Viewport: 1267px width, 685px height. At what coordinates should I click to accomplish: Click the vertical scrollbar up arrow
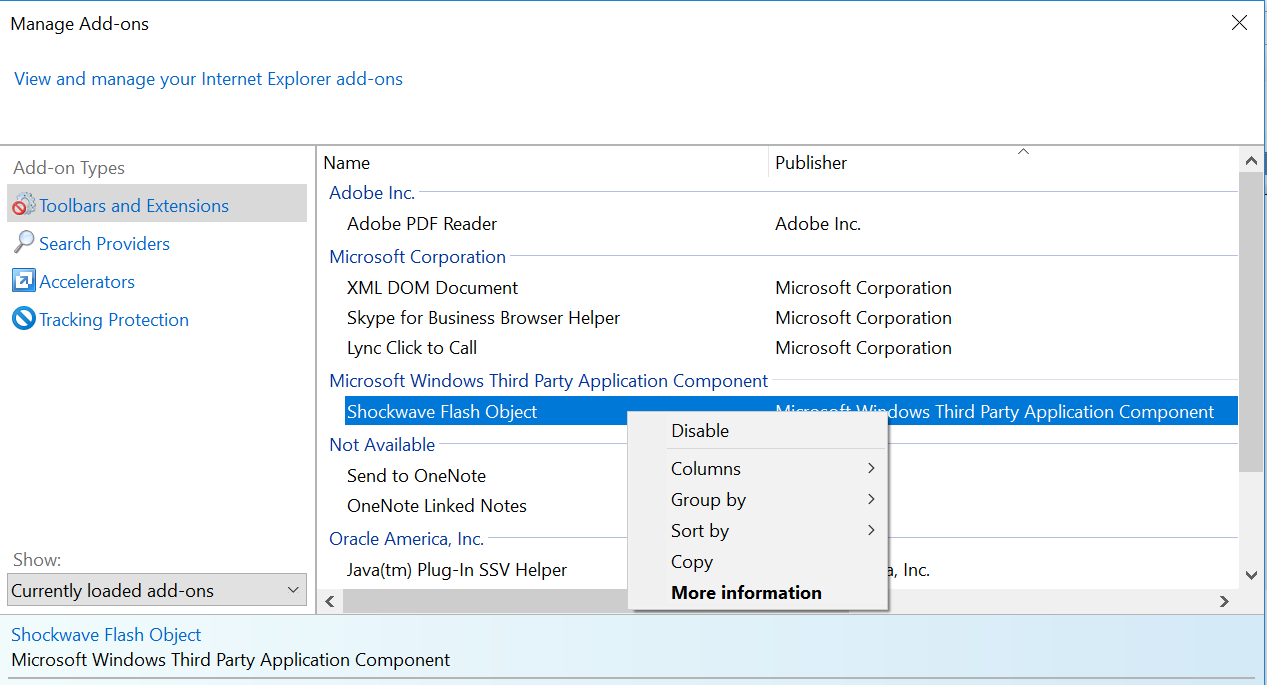coord(1250,160)
